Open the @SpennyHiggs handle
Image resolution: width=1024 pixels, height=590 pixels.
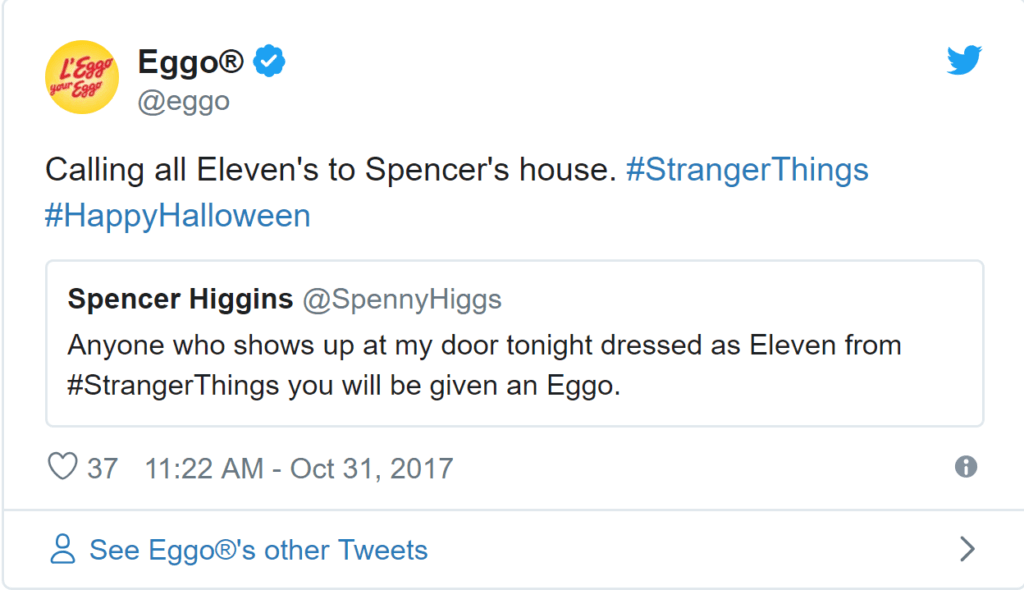tap(402, 300)
